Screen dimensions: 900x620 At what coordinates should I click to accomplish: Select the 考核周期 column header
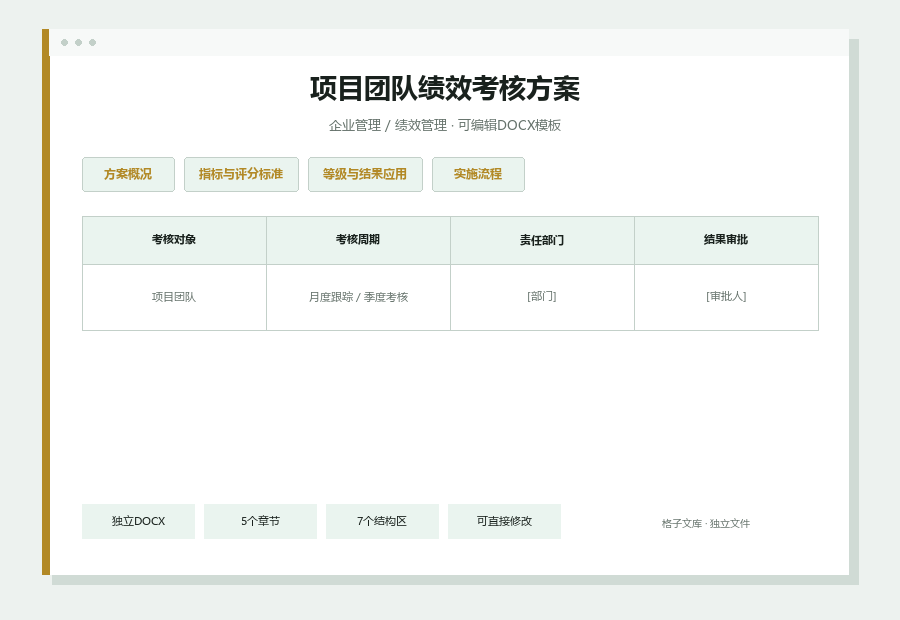tap(358, 241)
